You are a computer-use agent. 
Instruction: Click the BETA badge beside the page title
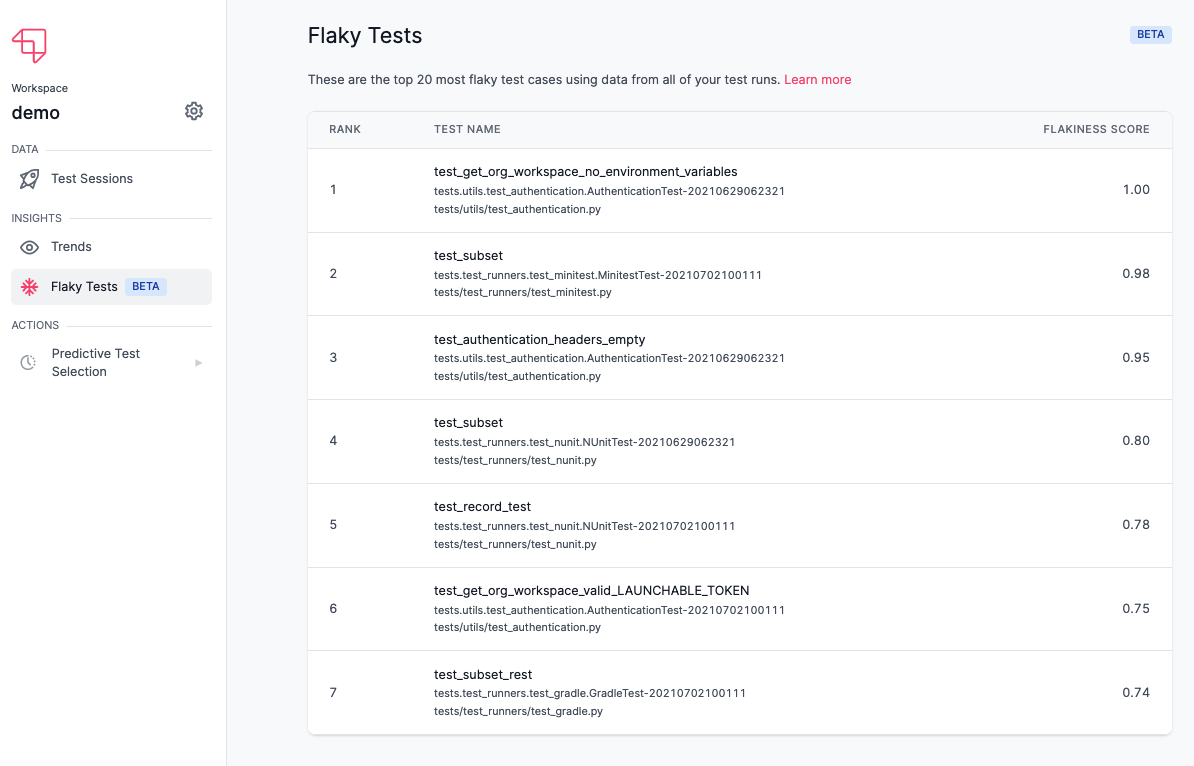point(1150,34)
